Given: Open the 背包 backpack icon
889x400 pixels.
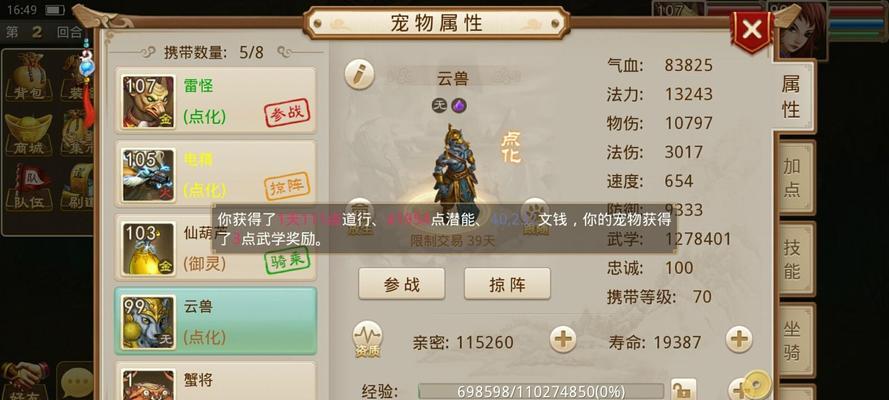Looking at the screenshot, I should click(28, 77).
